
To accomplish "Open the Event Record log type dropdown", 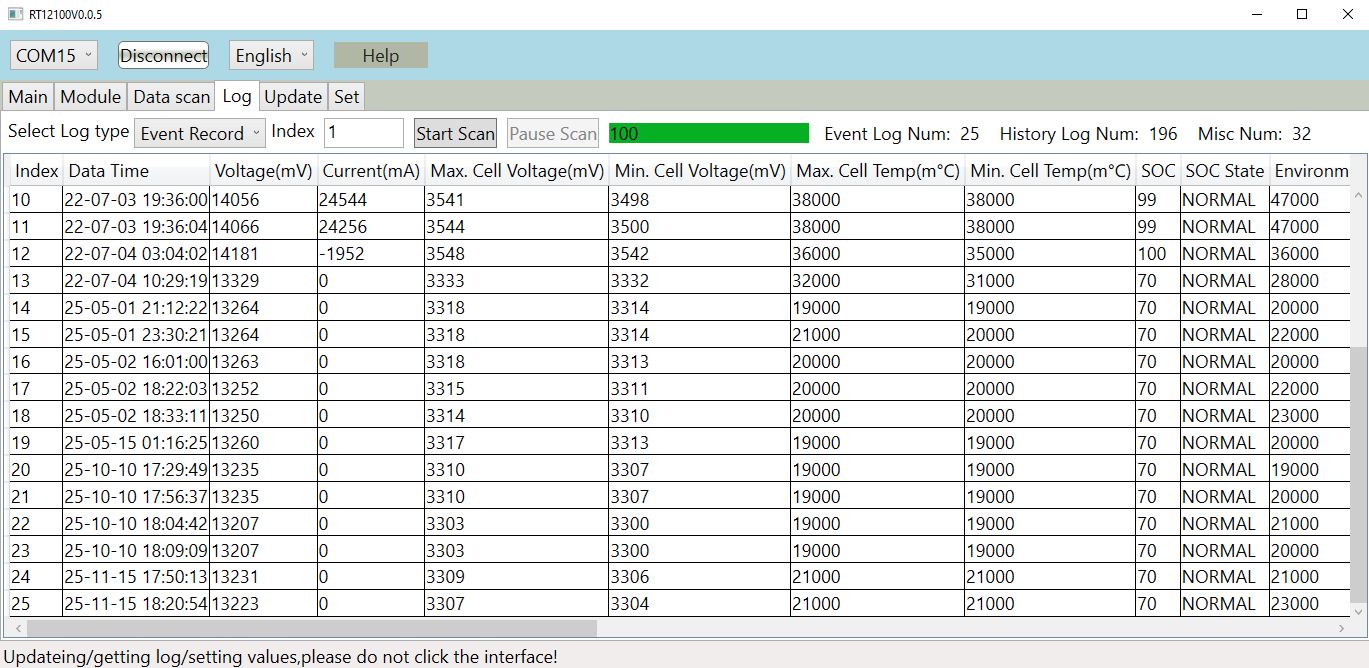I will point(199,133).
